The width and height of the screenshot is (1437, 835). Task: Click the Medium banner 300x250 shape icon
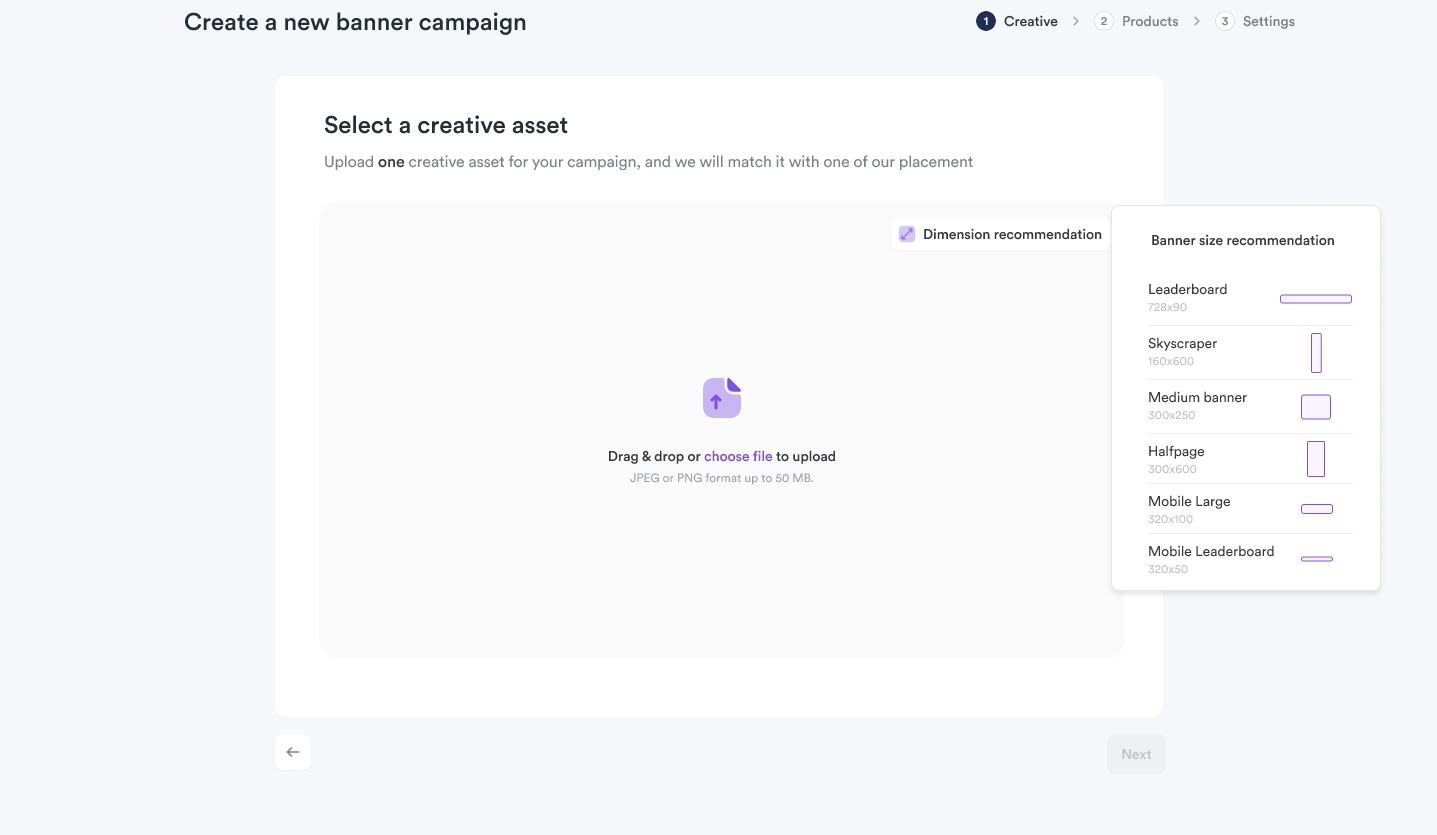(x=1316, y=406)
